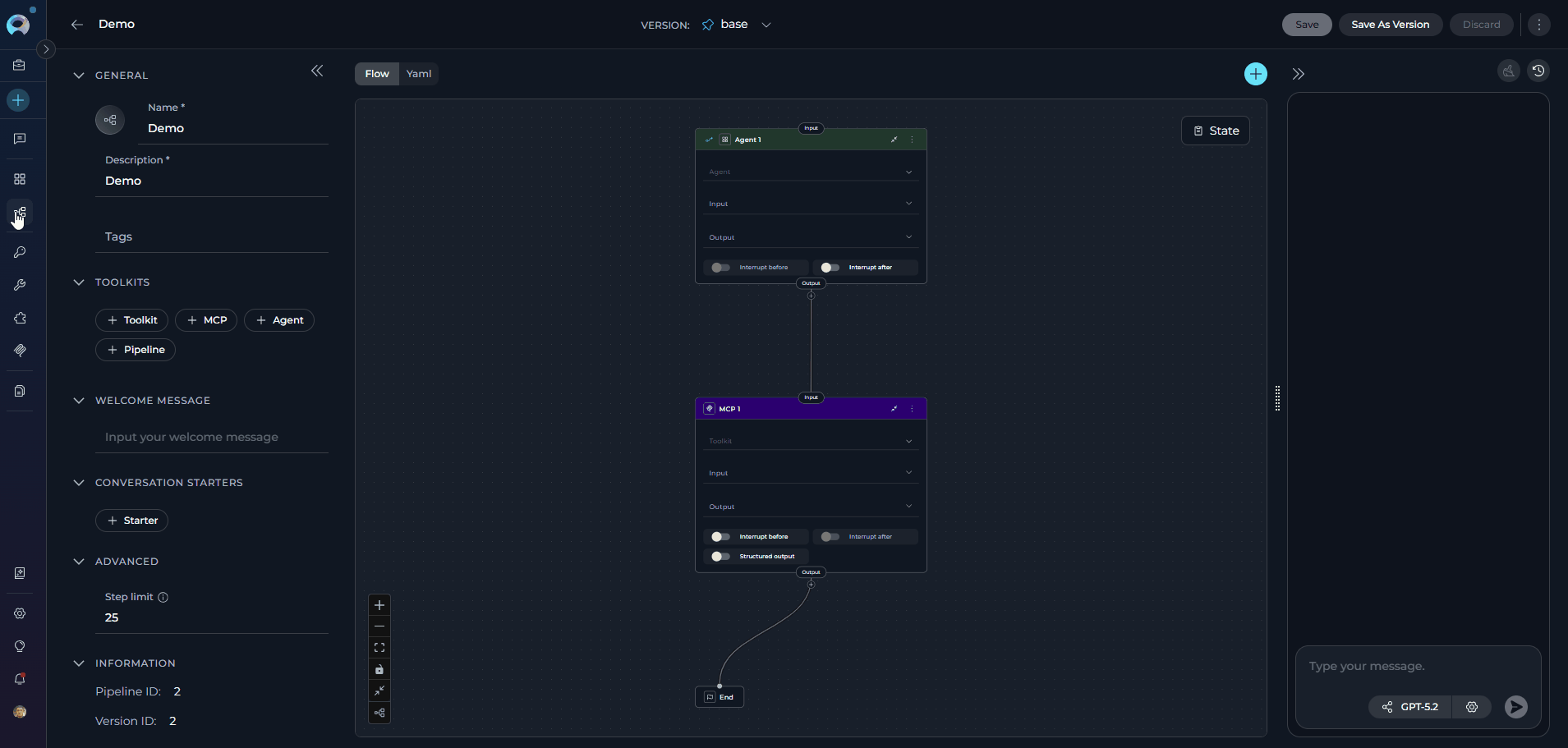
Task: Open the version base dropdown
Action: [766, 25]
